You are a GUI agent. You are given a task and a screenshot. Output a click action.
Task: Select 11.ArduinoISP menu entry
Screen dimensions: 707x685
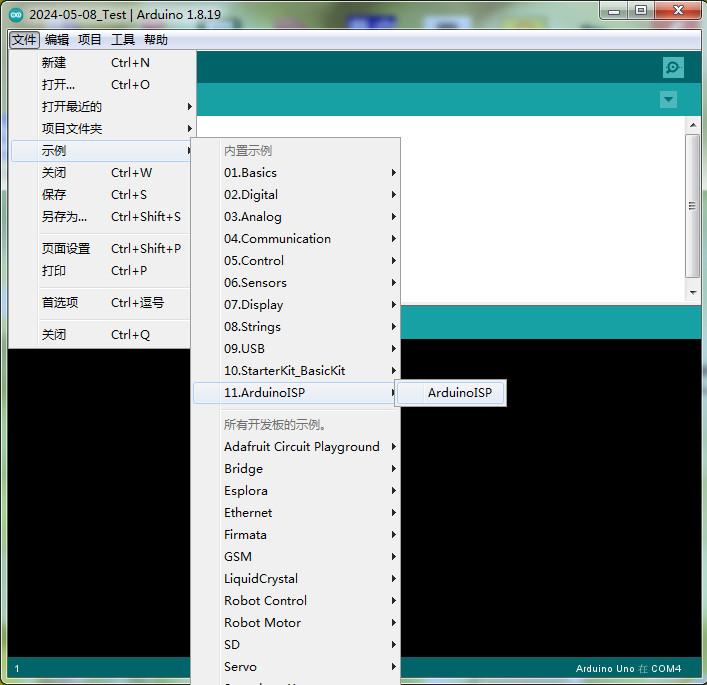point(296,393)
